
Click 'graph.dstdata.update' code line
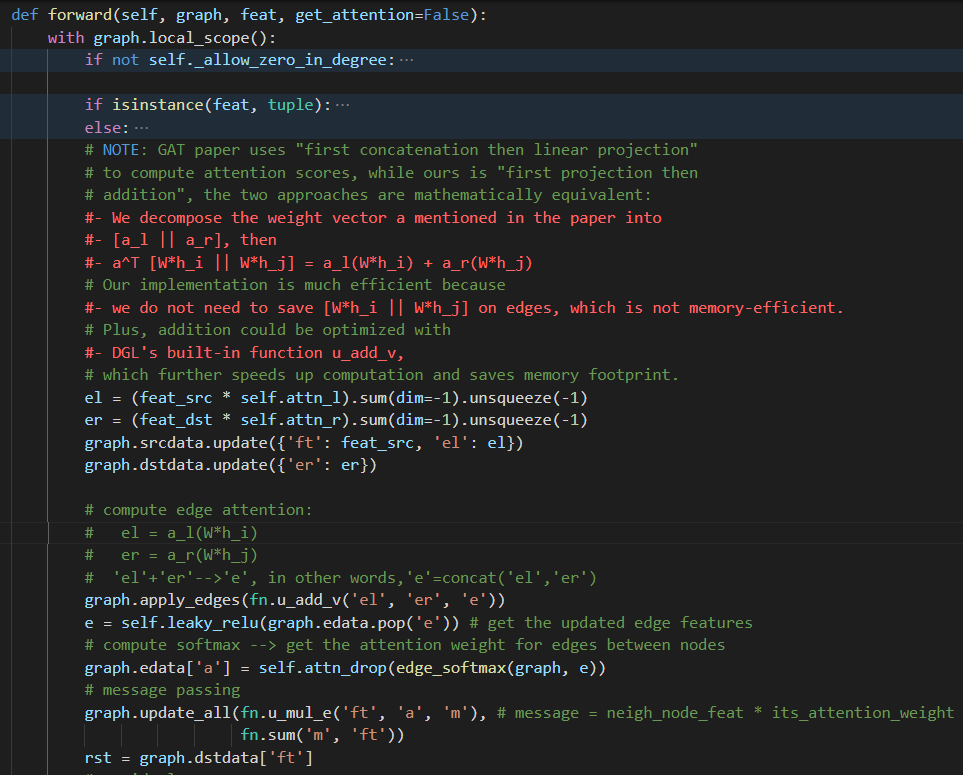coord(231,465)
